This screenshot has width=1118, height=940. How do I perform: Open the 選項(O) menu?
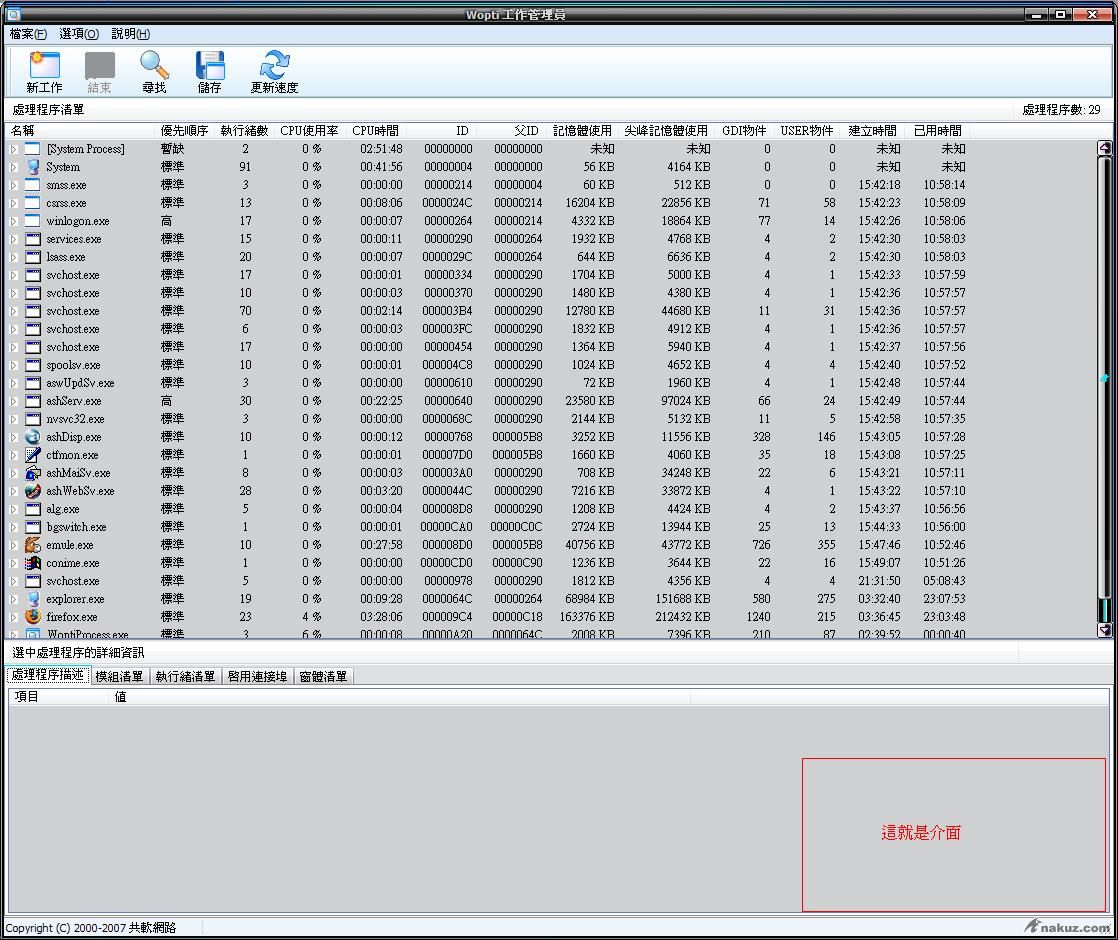78,34
